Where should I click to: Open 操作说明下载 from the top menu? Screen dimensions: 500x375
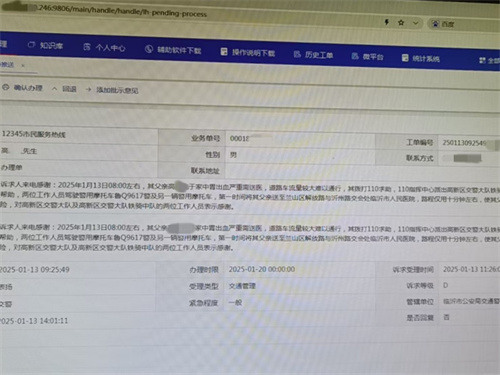point(248,52)
